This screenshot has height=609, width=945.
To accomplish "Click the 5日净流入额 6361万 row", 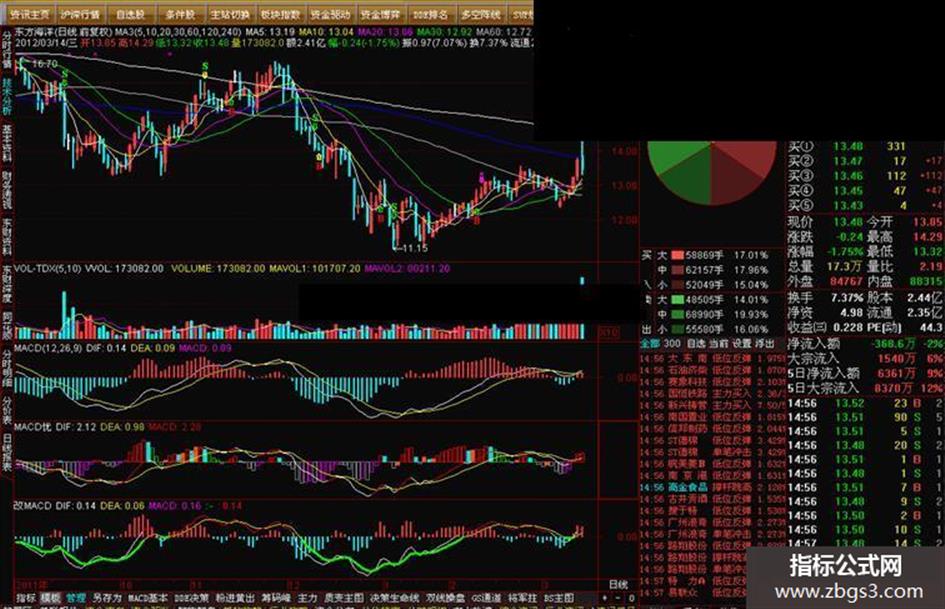I will 865,373.
